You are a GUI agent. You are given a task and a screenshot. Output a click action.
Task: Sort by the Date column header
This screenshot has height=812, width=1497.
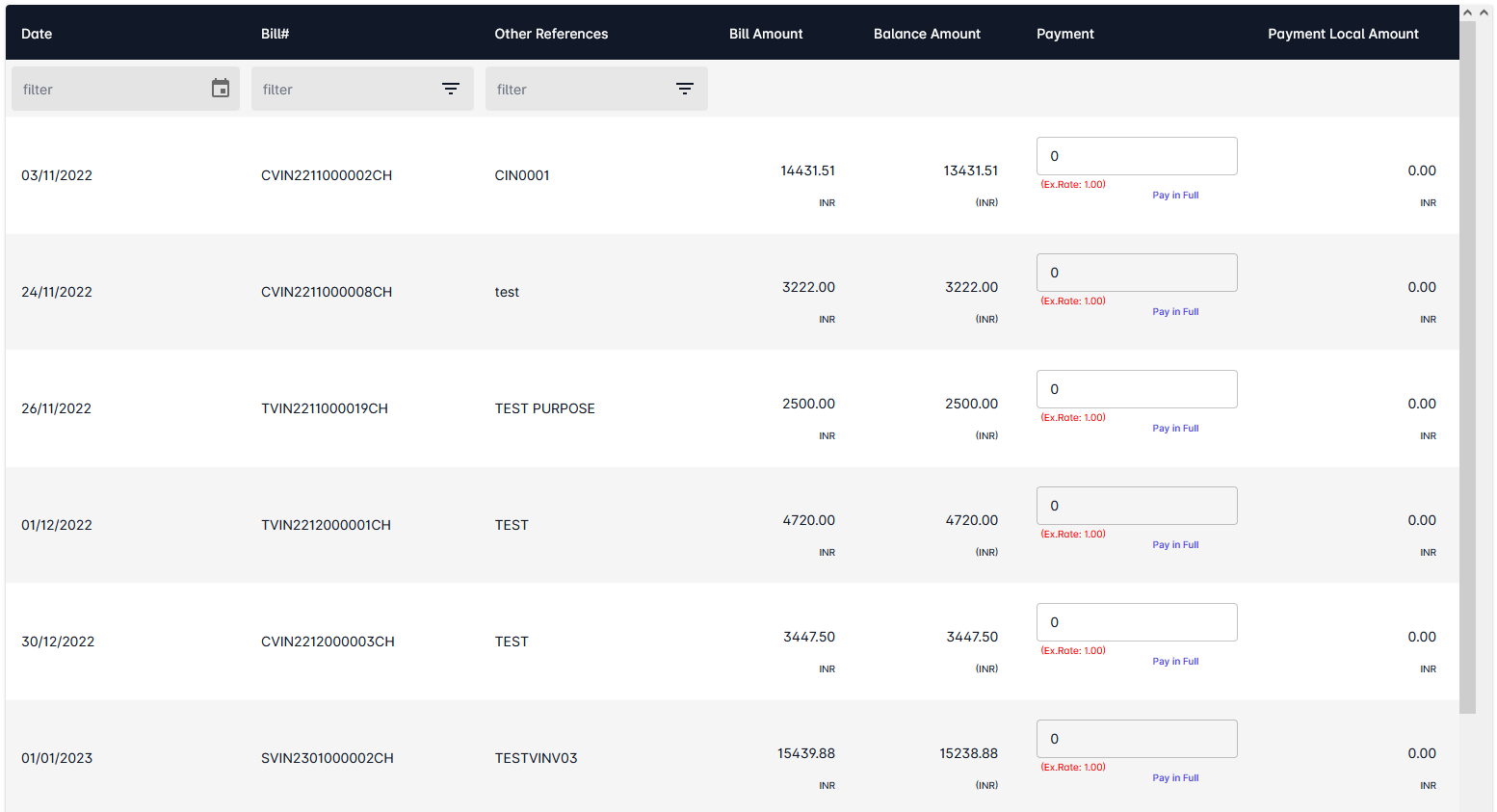click(x=37, y=34)
